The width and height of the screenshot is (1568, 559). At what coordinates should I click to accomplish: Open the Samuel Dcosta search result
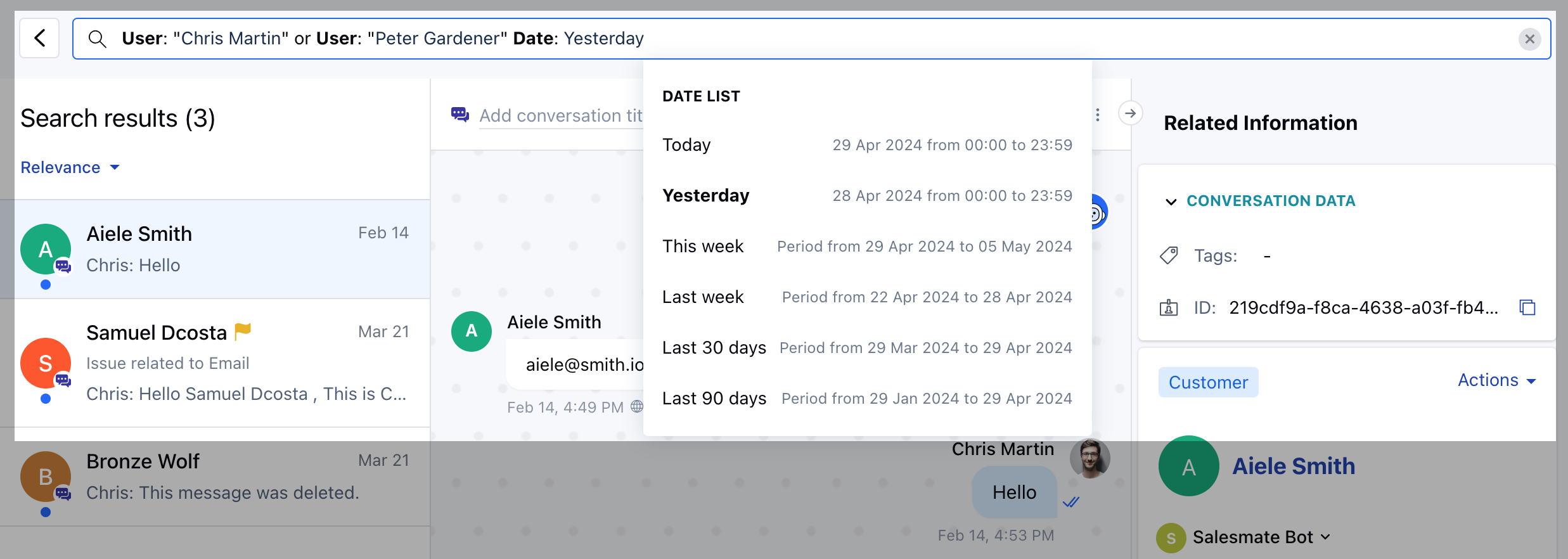[x=222, y=363]
